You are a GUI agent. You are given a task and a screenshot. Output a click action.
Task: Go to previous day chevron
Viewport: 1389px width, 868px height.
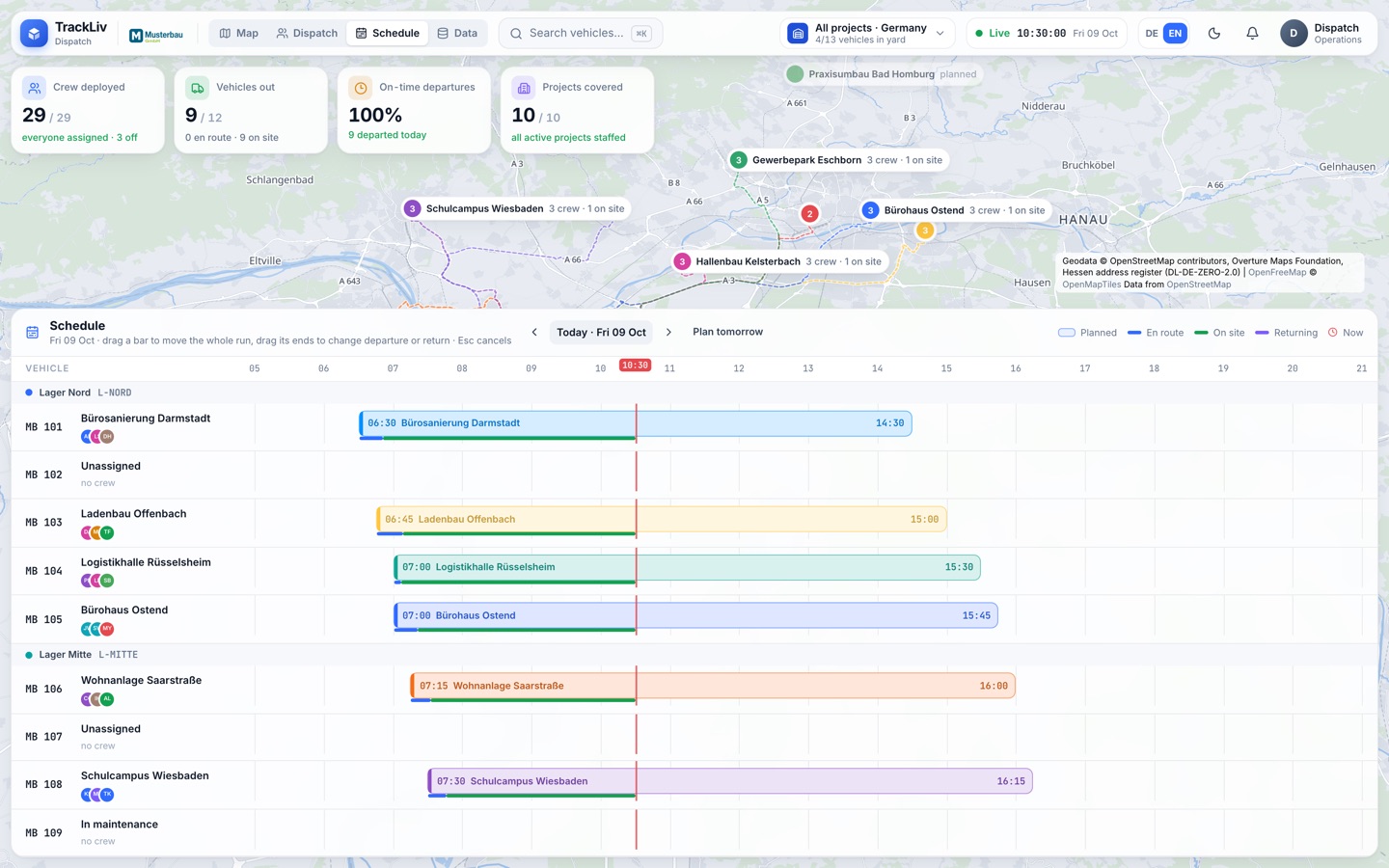coord(534,332)
